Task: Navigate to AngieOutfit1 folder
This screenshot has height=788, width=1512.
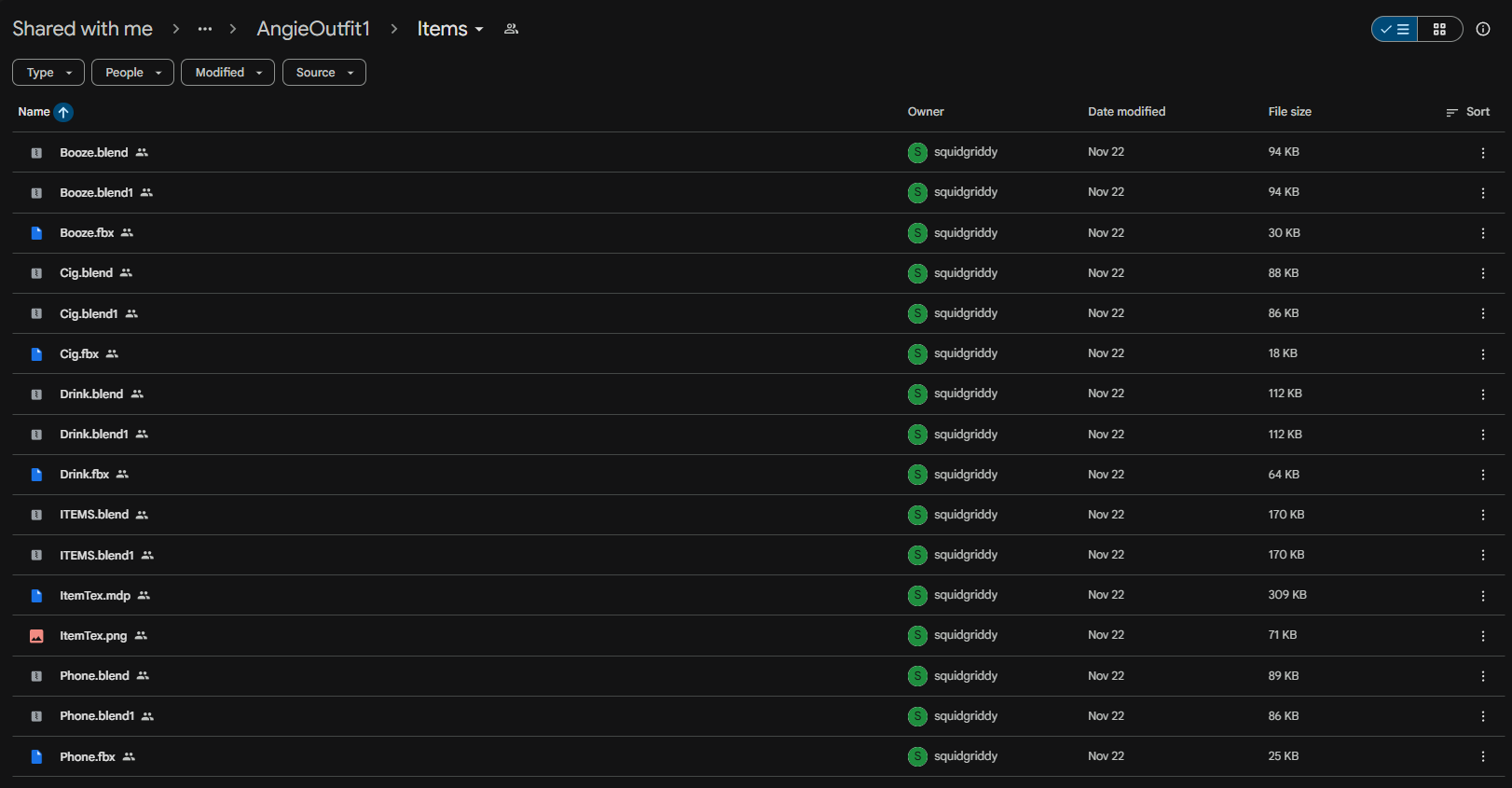Action: tap(313, 29)
